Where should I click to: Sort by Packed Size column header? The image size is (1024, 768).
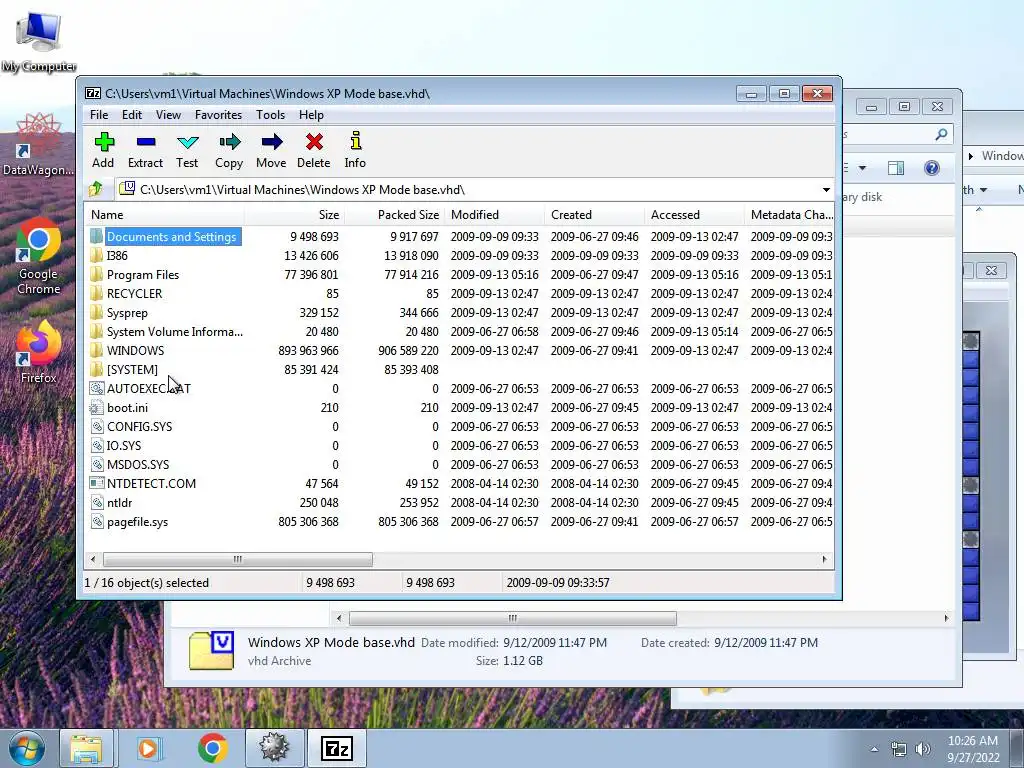[x=394, y=215]
